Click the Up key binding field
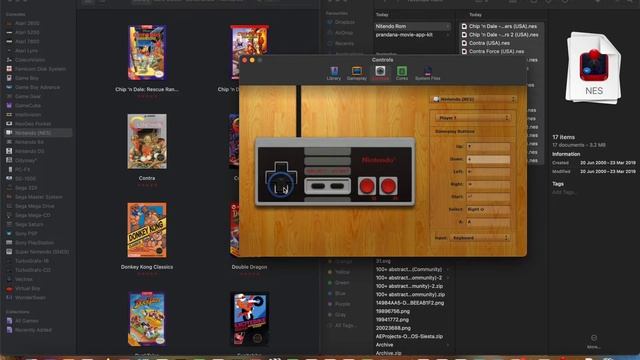The width and height of the screenshot is (640, 360). click(x=488, y=147)
